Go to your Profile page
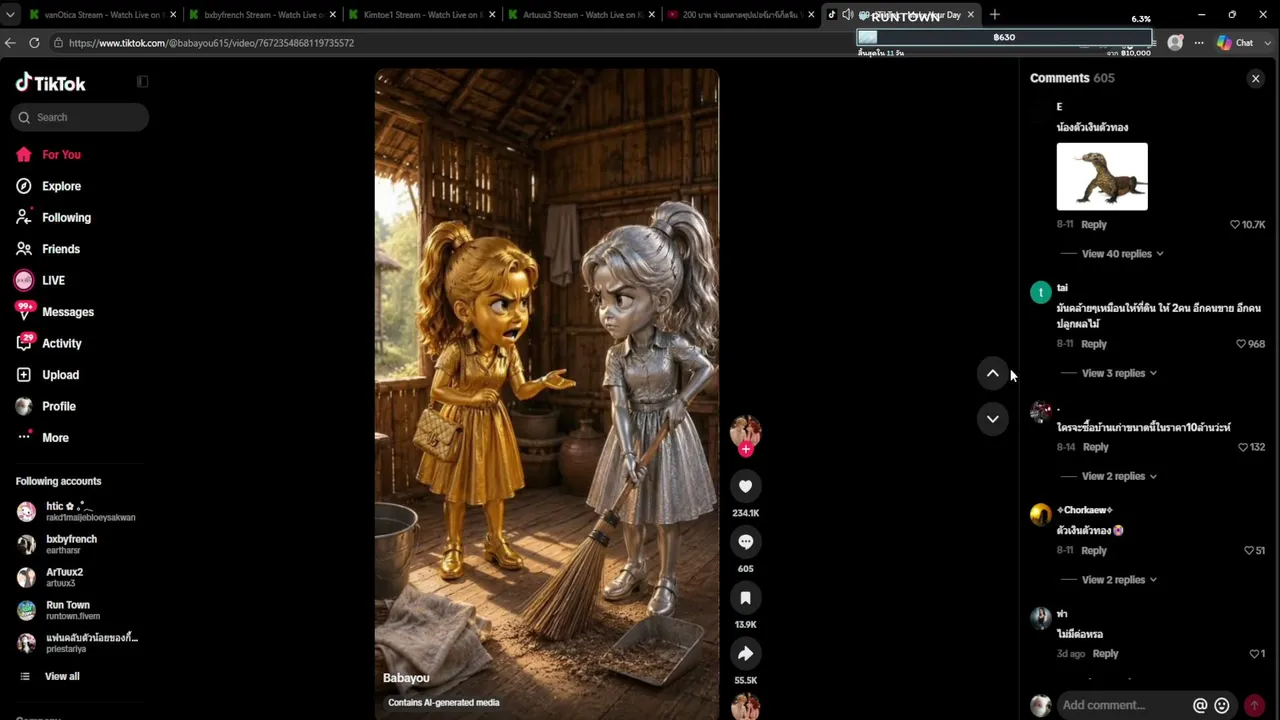Screen dimensions: 1280x720 pos(58,407)
